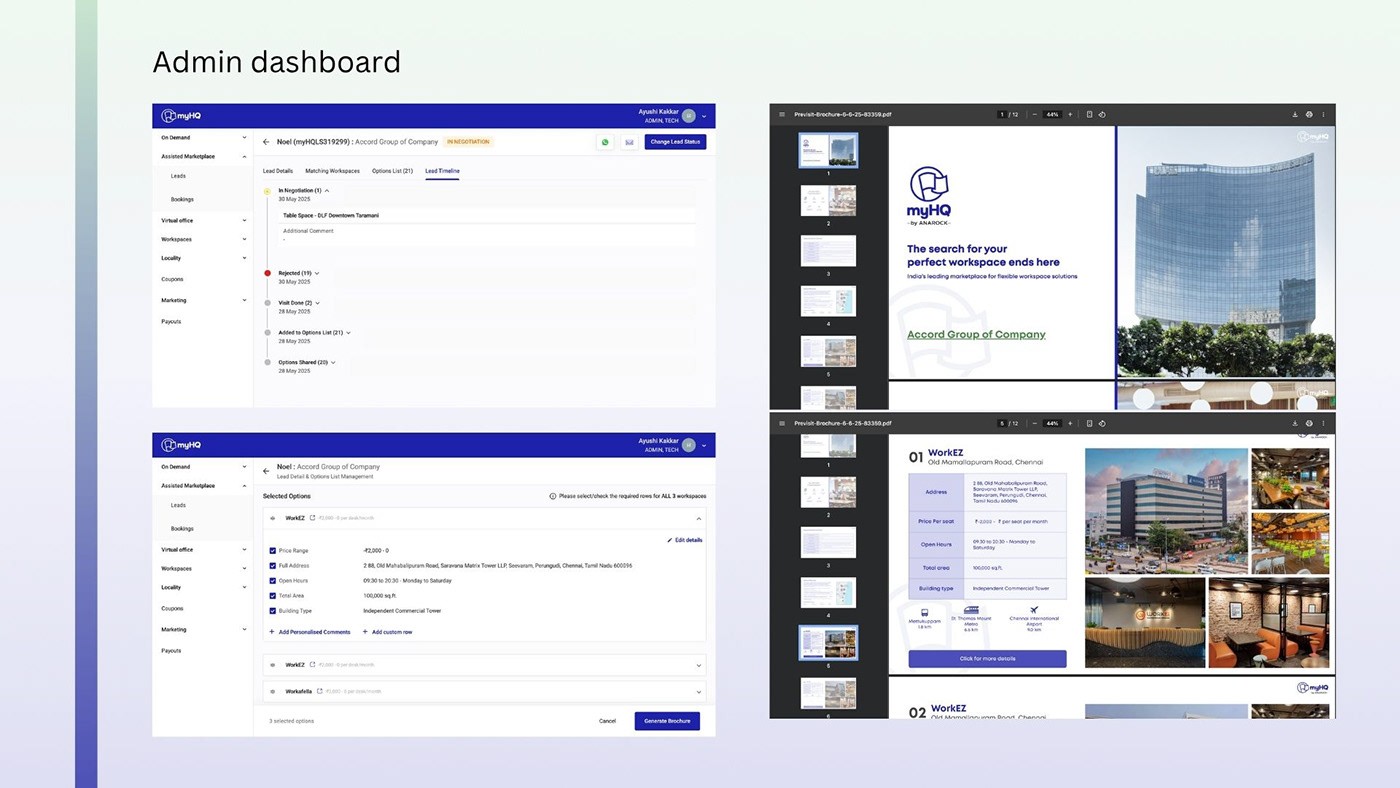Screen dimensions: 1400x788
Task: Zoom out with minus in top PDF viewer
Action: [x=1034, y=114]
